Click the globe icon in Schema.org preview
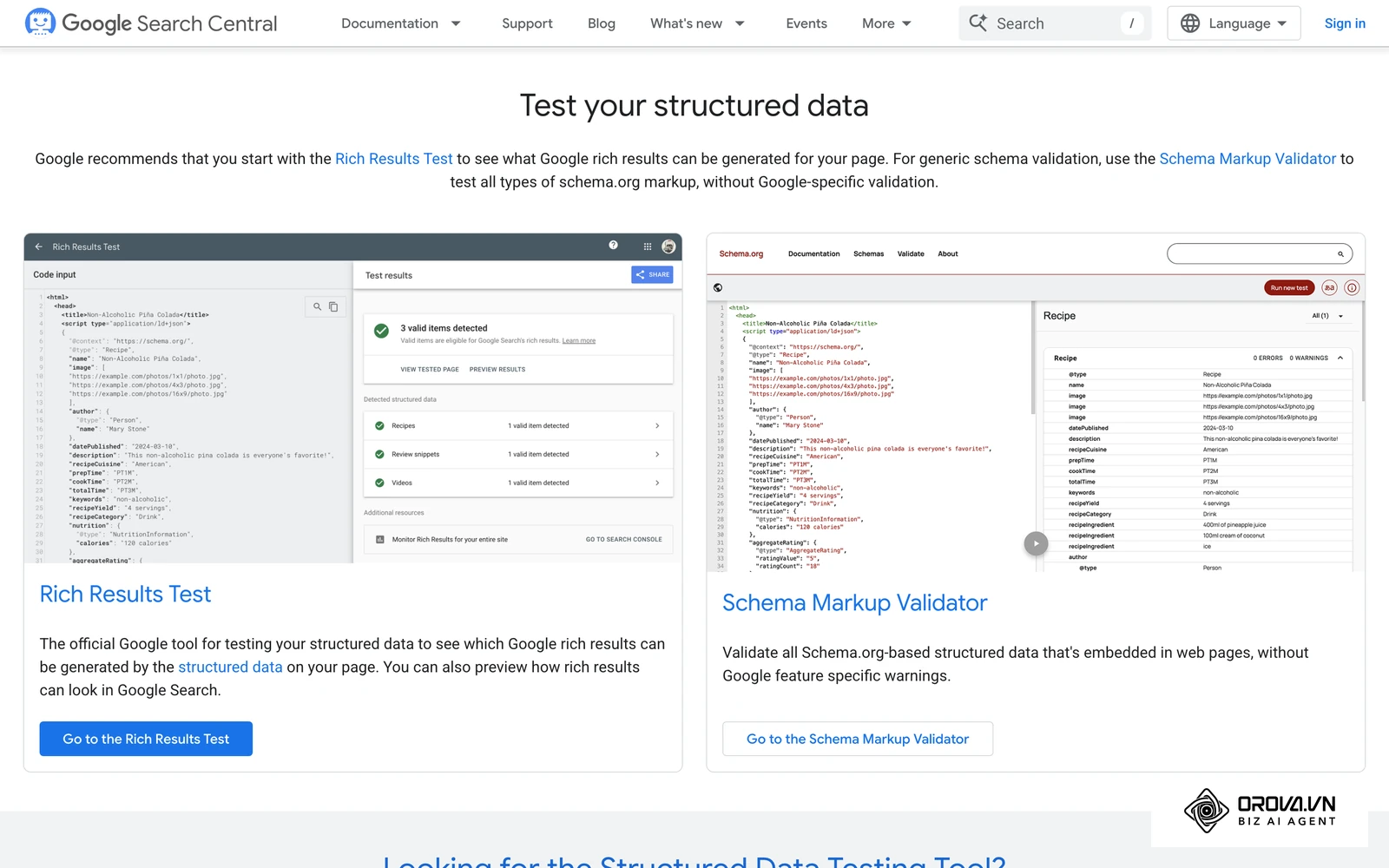Screen dimensions: 1389x868 718,288
